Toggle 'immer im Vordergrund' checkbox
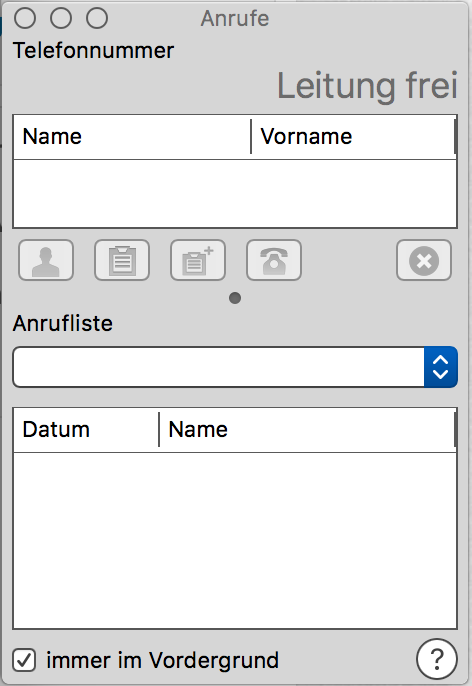The width and height of the screenshot is (472, 686). pos(24,660)
